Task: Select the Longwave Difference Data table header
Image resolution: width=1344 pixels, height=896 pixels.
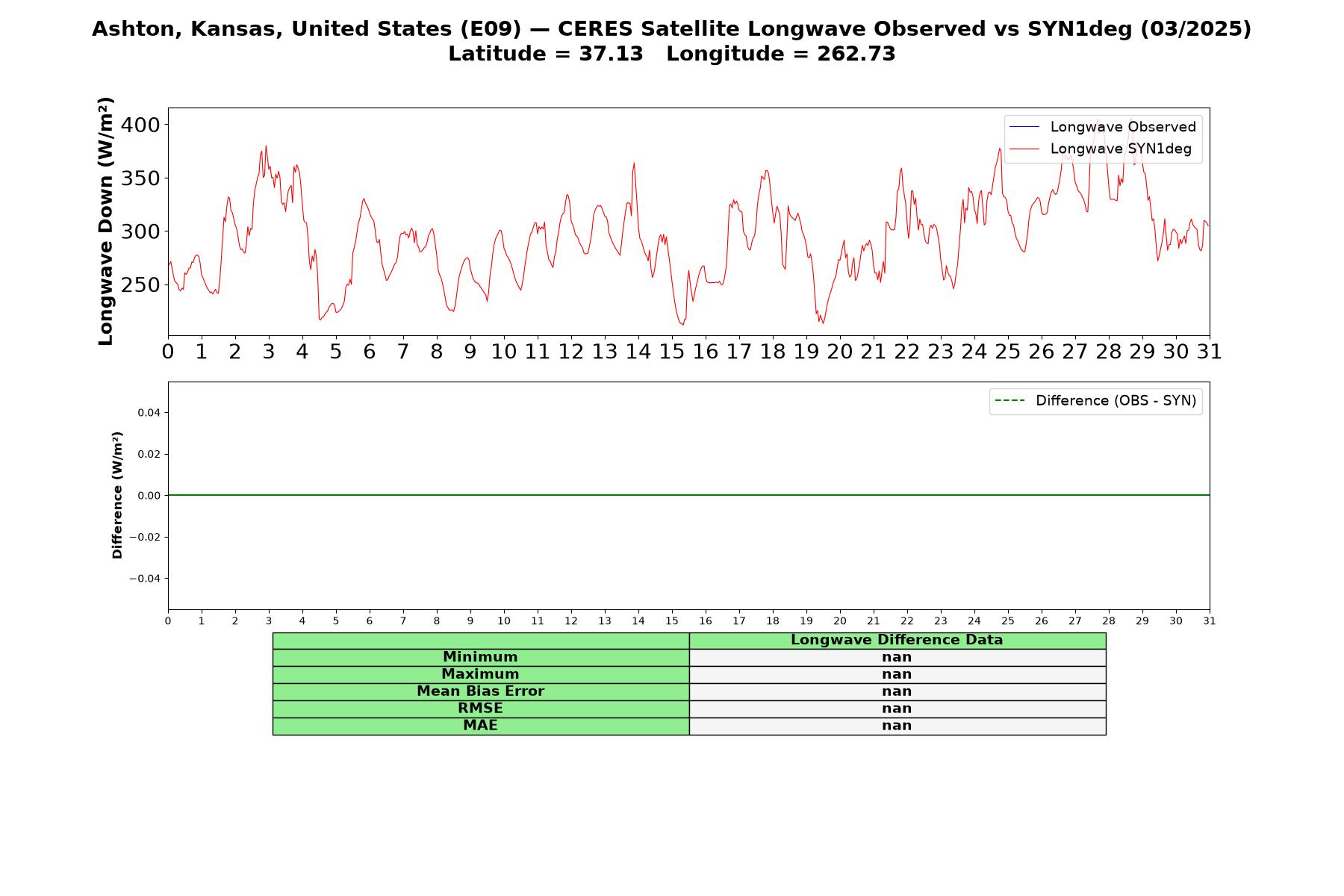Action: 897,640
